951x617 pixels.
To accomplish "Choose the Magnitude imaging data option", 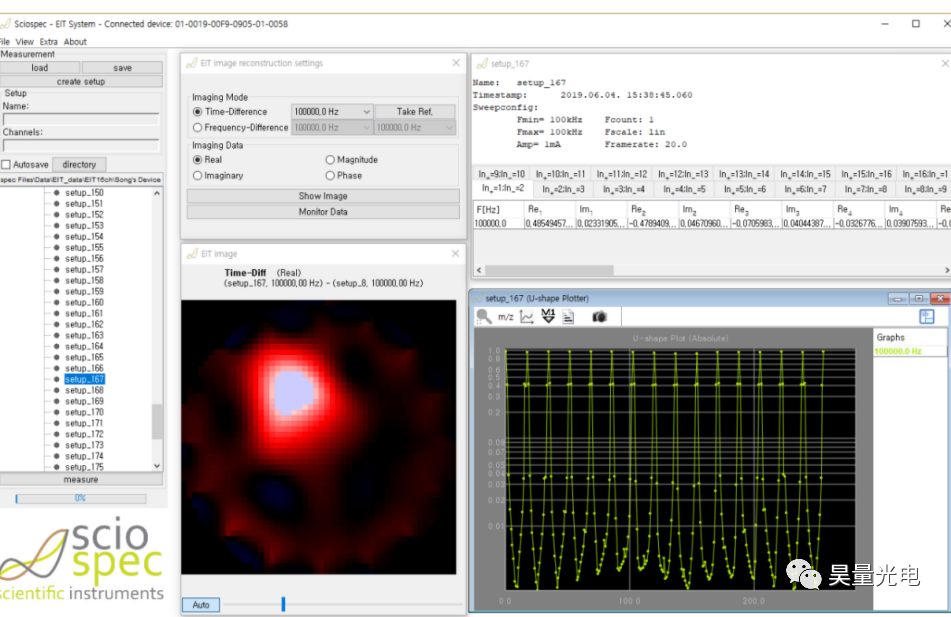I will [330, 160].
